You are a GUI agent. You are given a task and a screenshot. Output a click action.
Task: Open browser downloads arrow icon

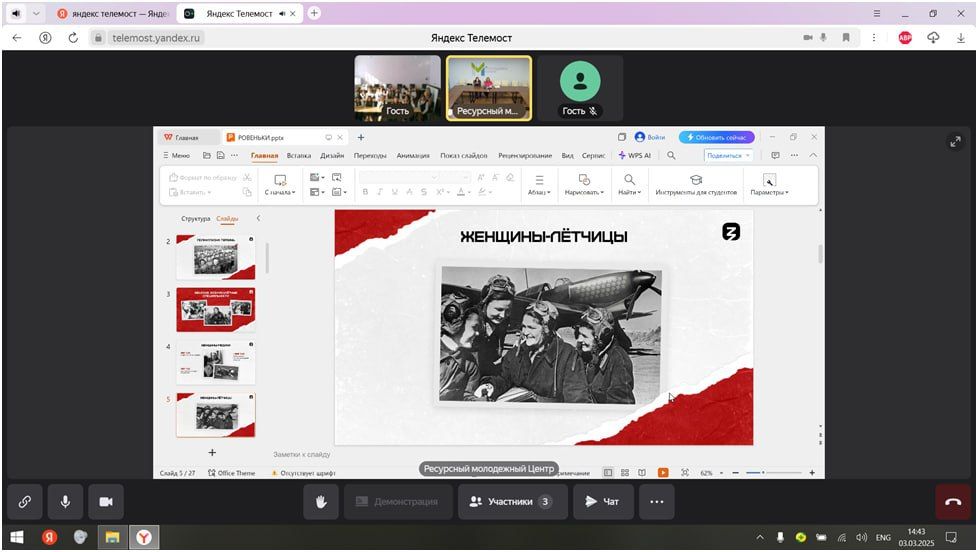pyautogui.click(x=961, y=37)
